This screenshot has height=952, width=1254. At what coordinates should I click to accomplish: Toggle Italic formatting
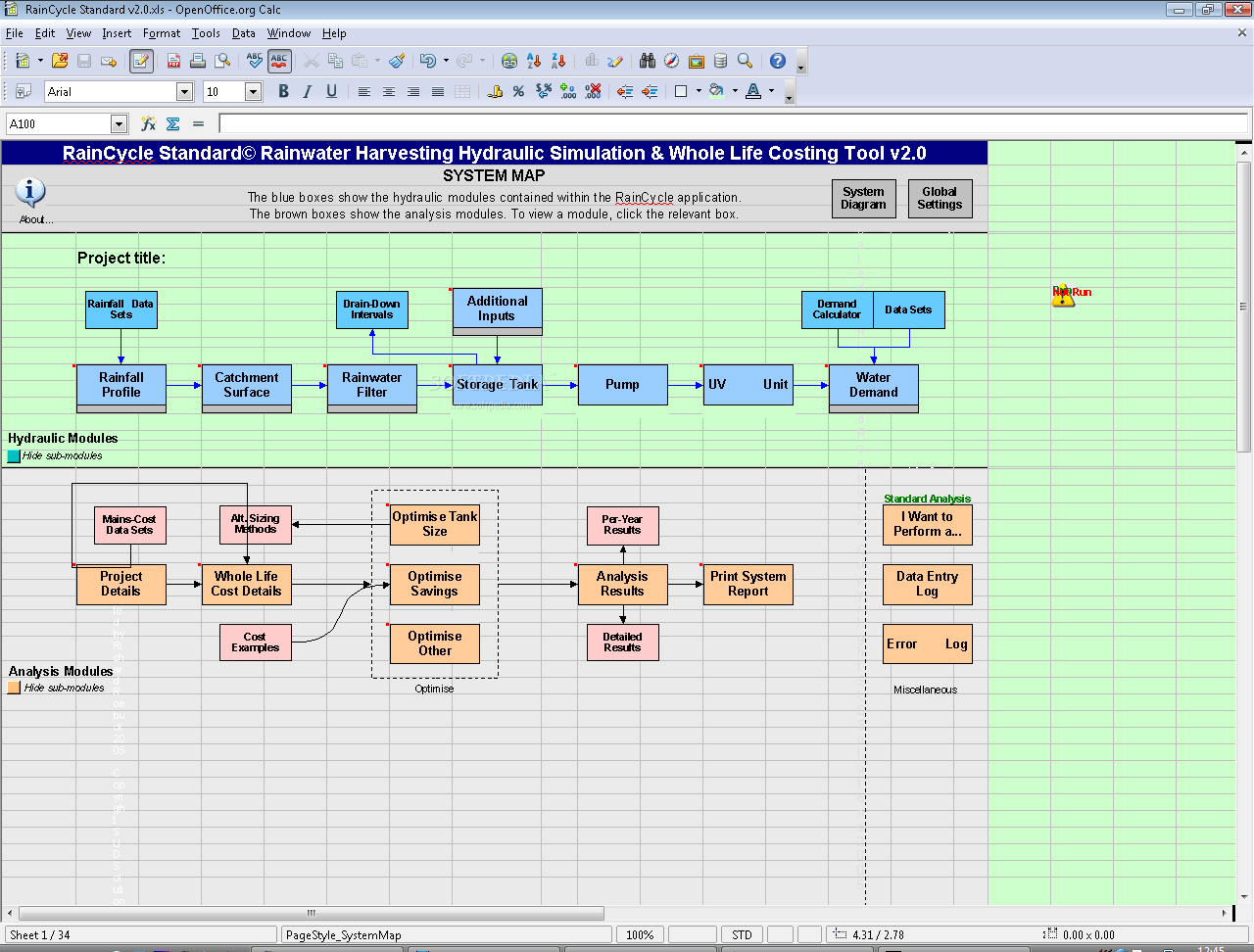308,91
